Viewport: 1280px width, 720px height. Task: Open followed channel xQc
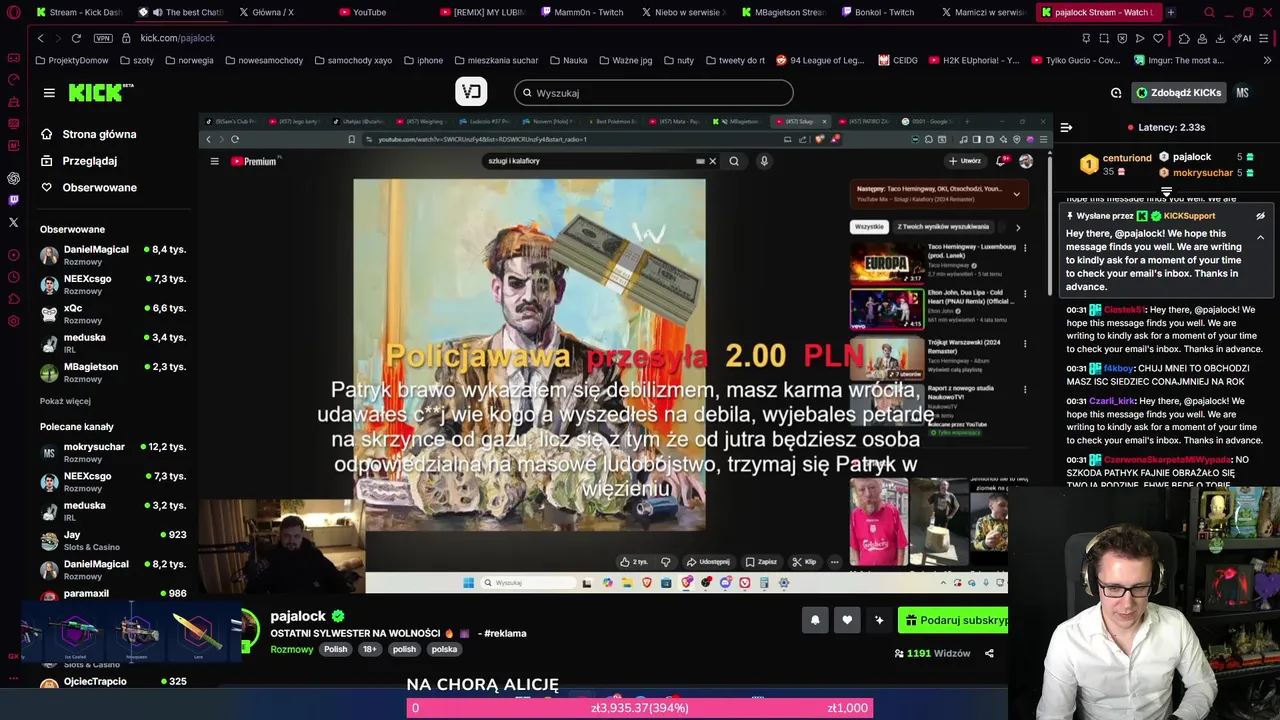113,314
